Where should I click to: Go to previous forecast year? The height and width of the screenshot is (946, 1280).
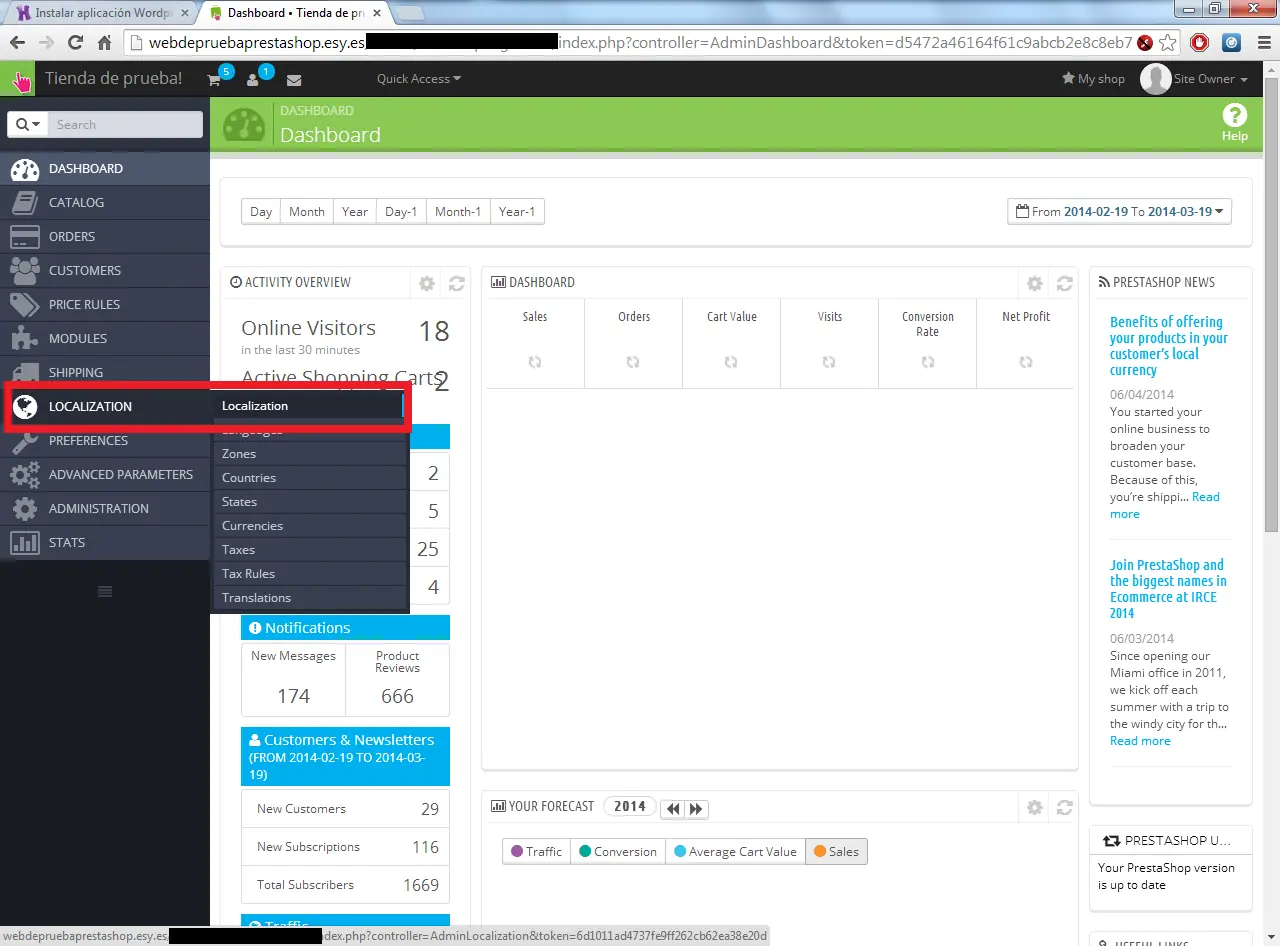(x=673, y=808)
